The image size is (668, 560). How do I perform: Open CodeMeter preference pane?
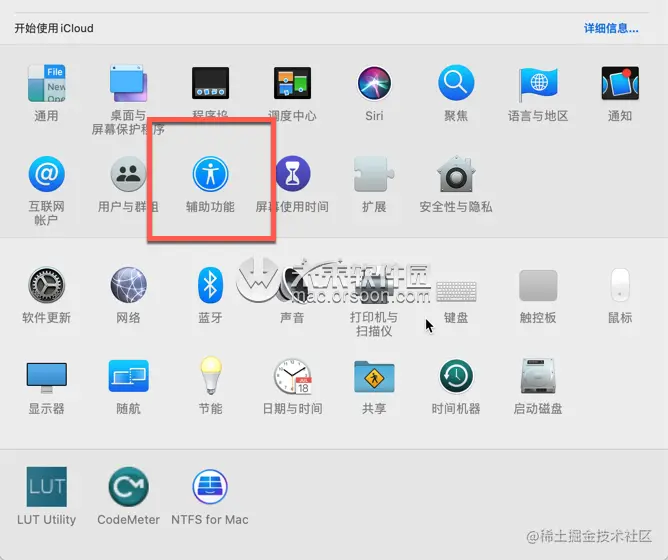point(128,487)
